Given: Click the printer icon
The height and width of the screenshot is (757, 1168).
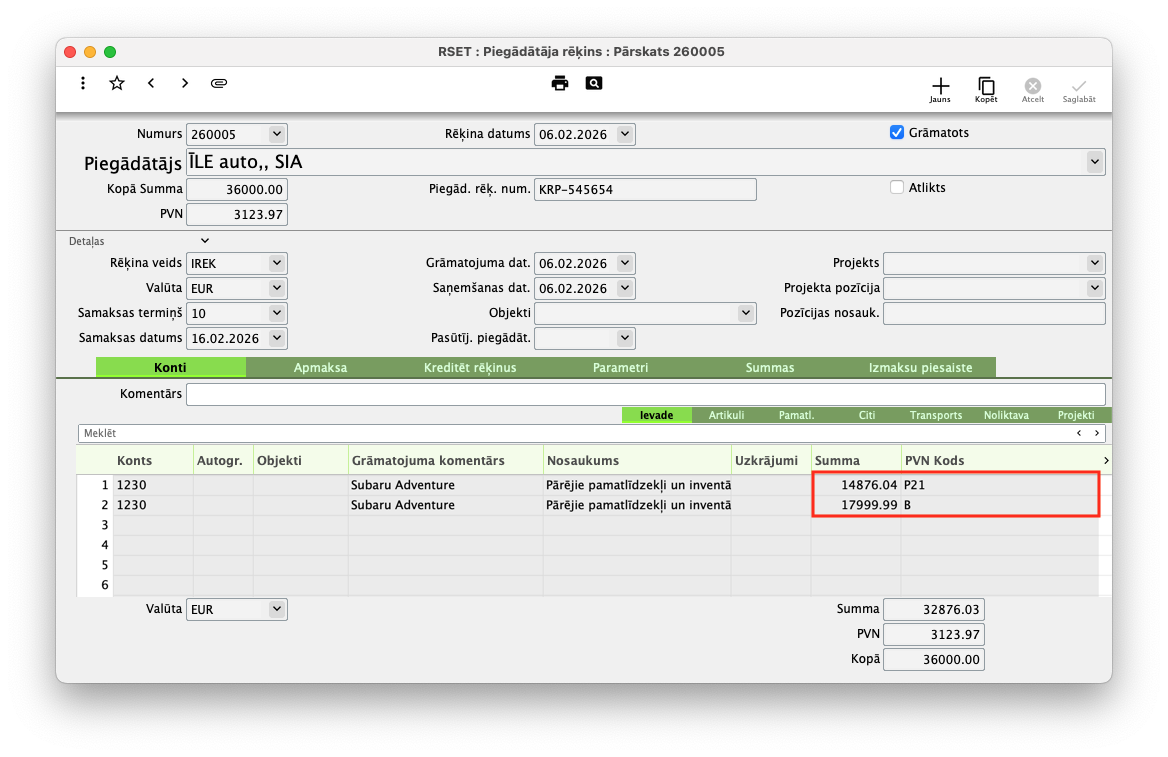Looking at the screenshot, I should click(560, 83).
